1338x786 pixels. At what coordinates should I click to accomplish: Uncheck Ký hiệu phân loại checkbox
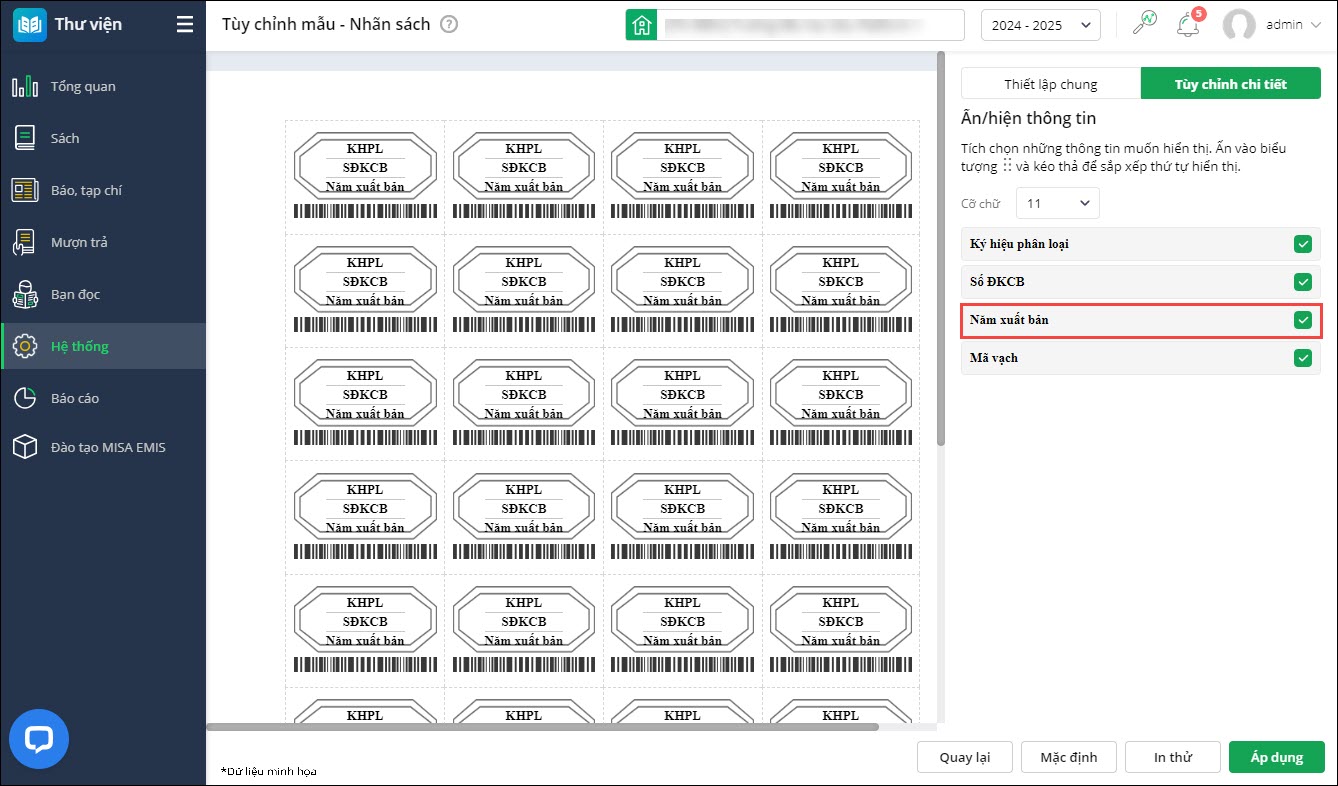[x=1302, y=244]
